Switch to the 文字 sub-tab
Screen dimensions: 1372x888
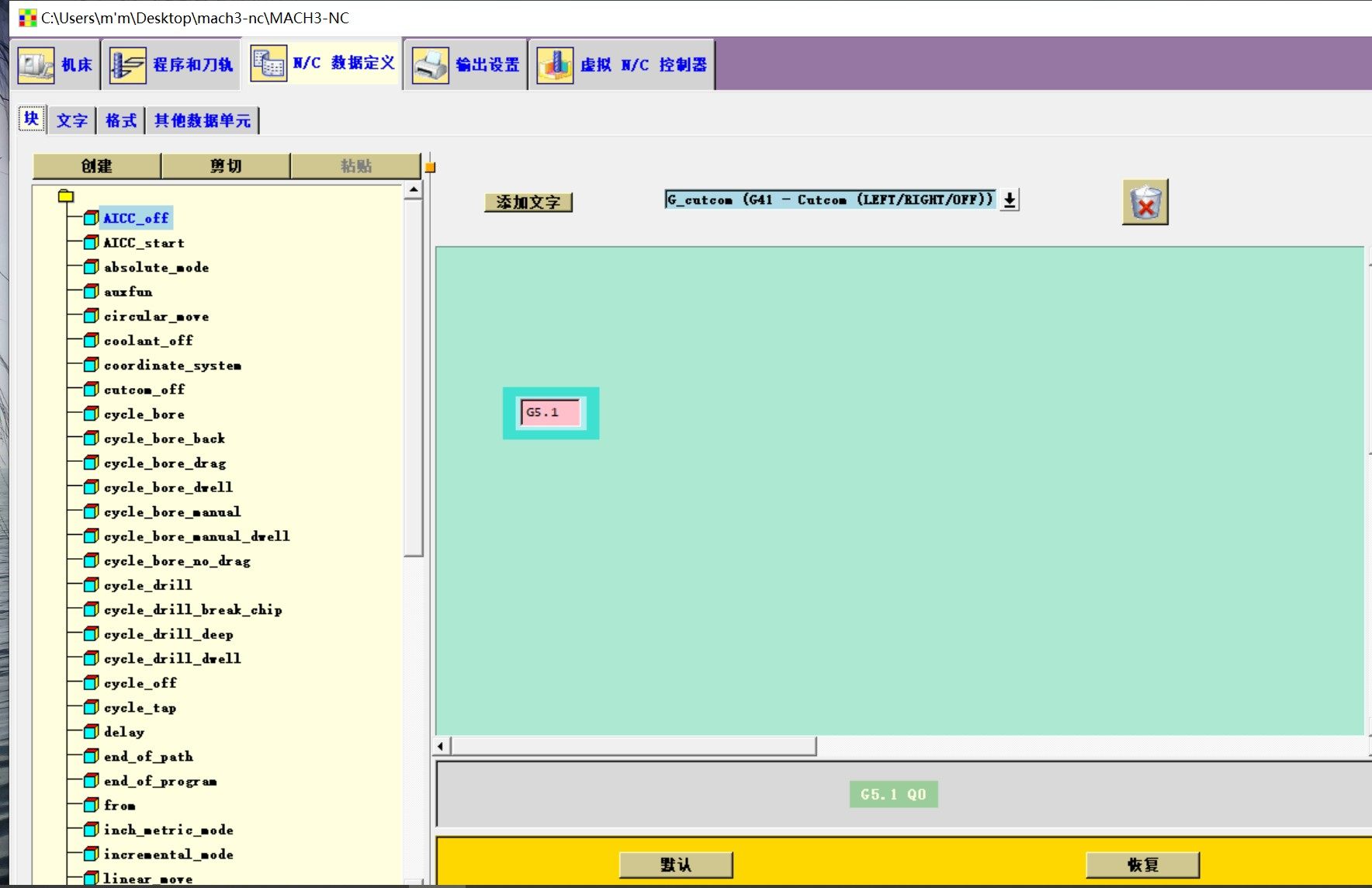click(72, 120)
